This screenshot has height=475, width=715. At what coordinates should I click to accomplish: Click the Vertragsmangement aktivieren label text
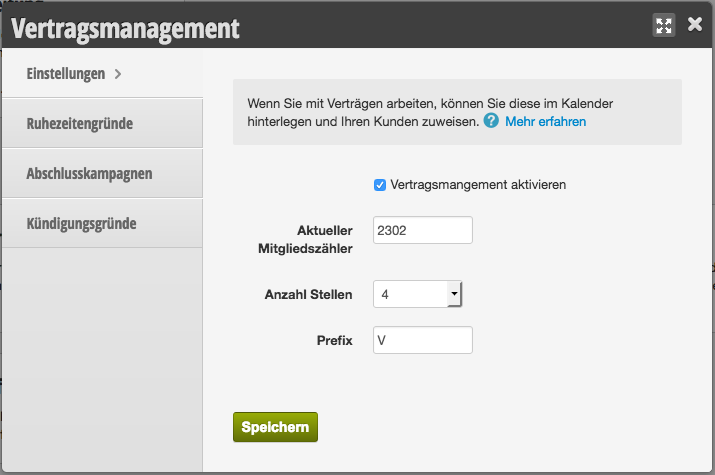click(478, 185)
